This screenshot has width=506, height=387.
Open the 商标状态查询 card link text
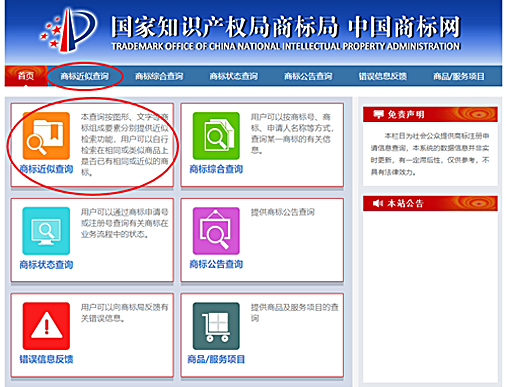click(x=46, y=264)
